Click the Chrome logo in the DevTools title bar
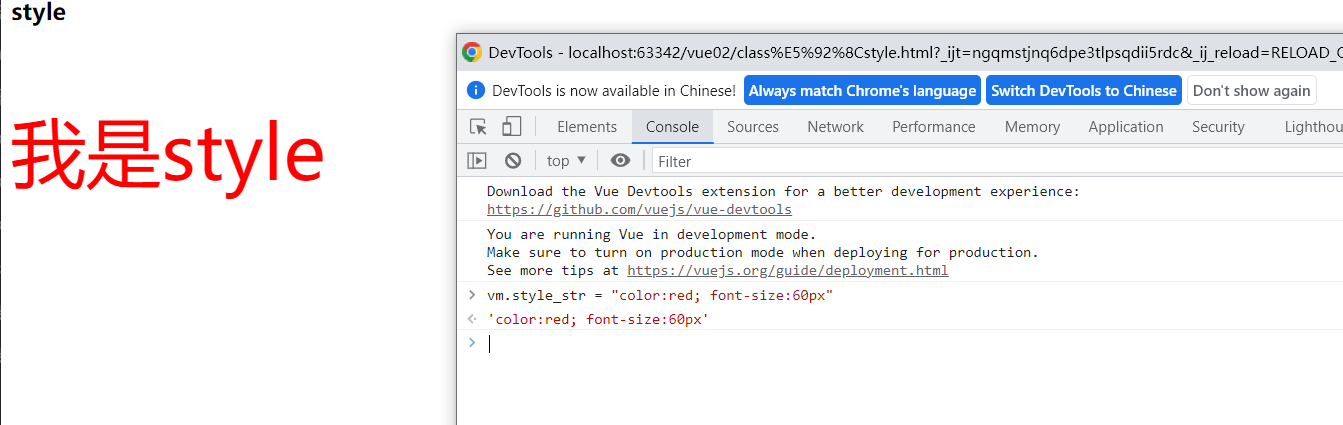The image size is (1343, 425). [472, 52]
